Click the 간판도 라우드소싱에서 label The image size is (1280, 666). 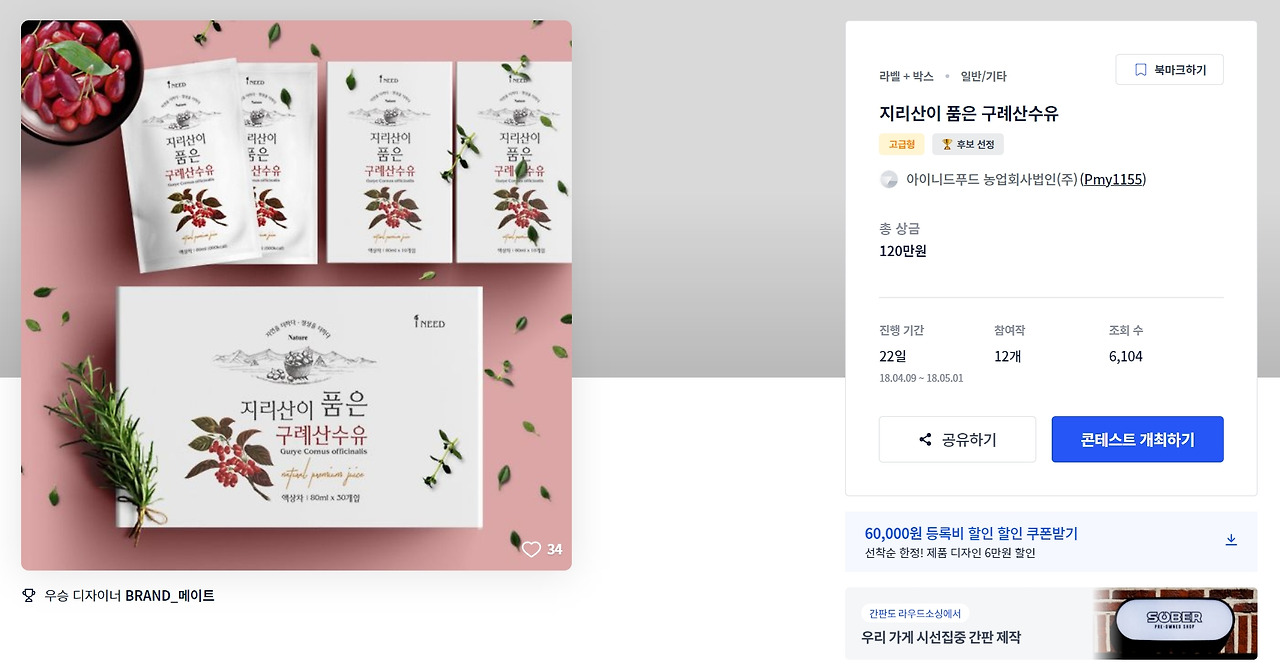tap(915, 614)
